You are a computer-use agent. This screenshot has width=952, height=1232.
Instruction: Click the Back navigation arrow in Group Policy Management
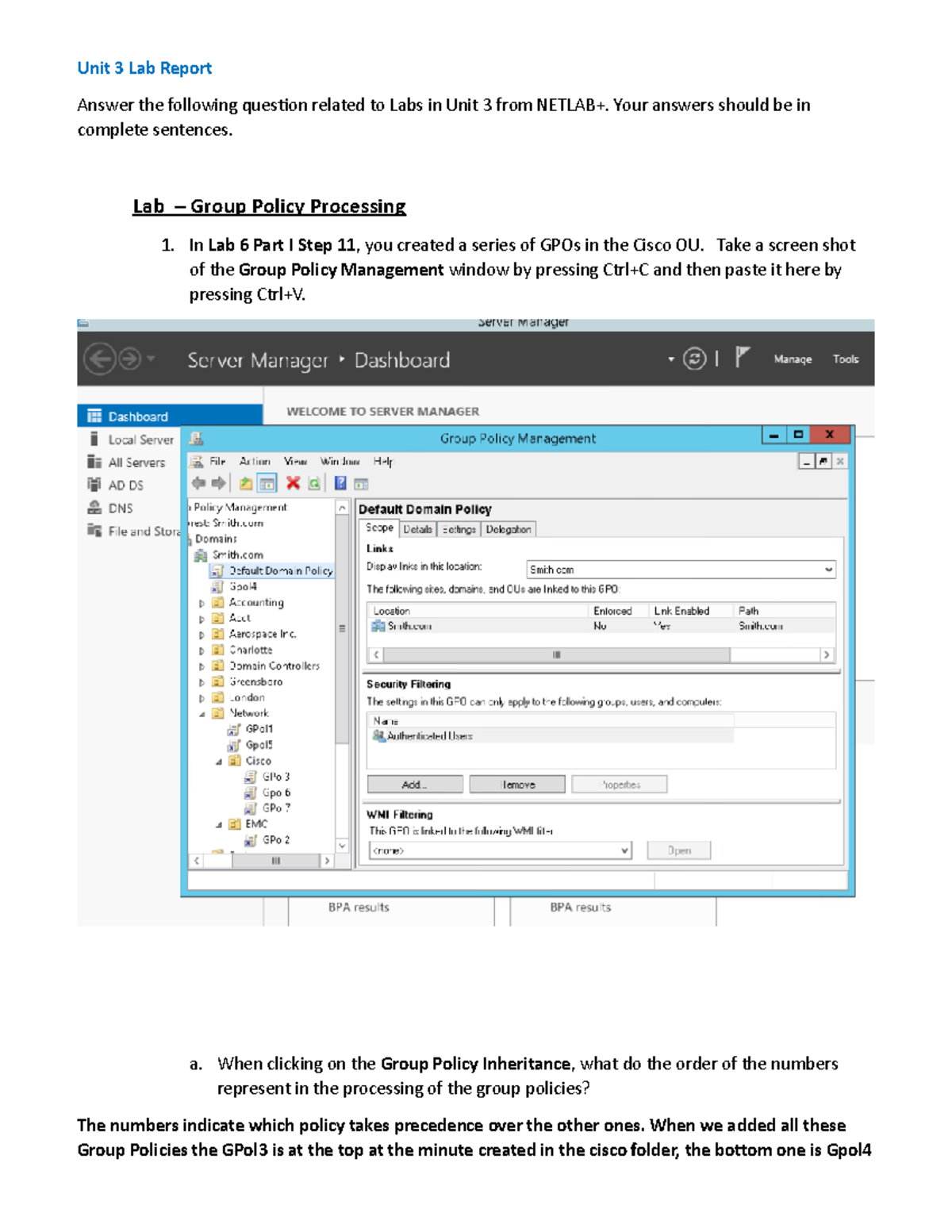(198, 483)
